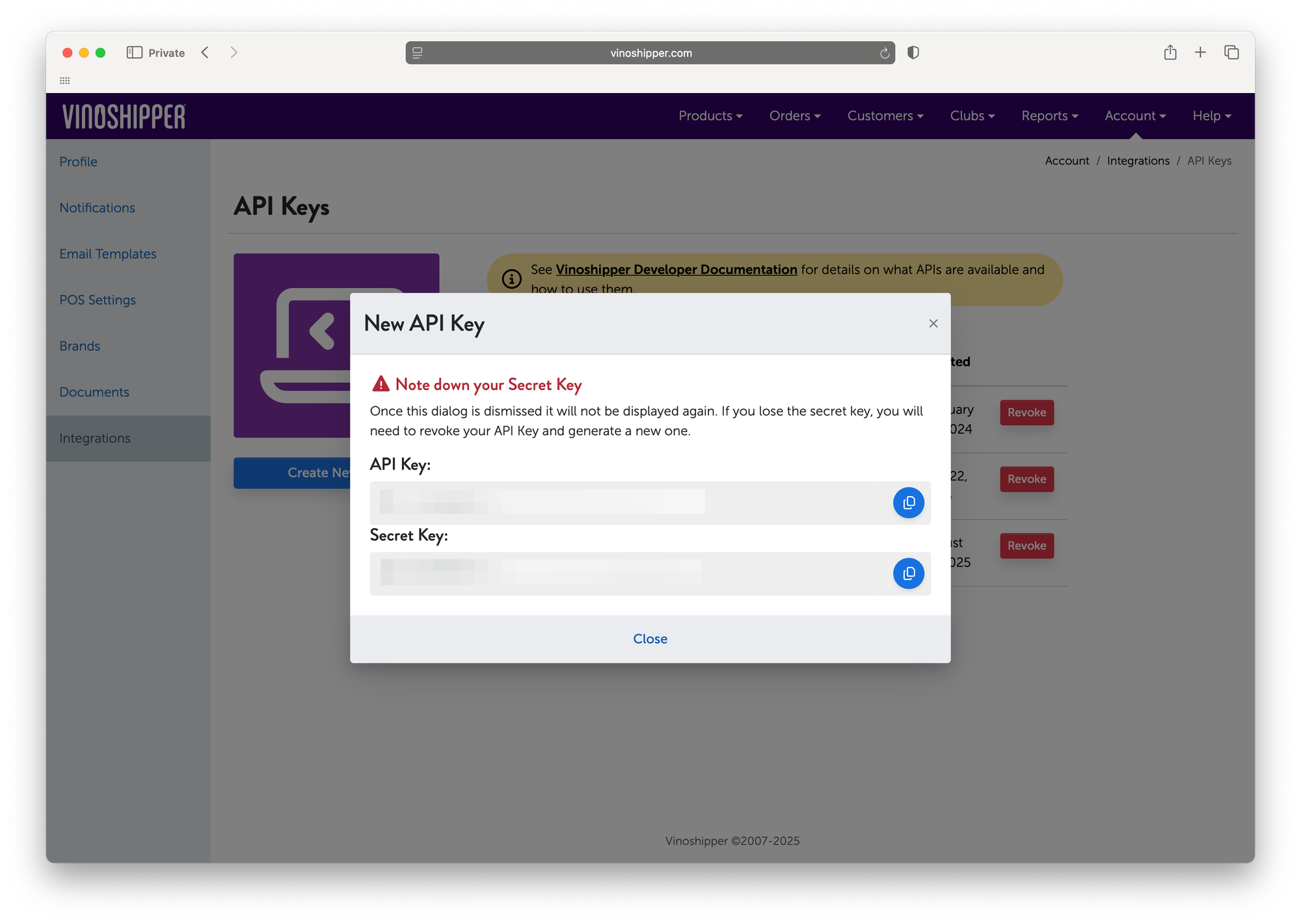This screenshot has height=924, width=1301.
Task: Click the API key laptop illustration
Action: 292,345
